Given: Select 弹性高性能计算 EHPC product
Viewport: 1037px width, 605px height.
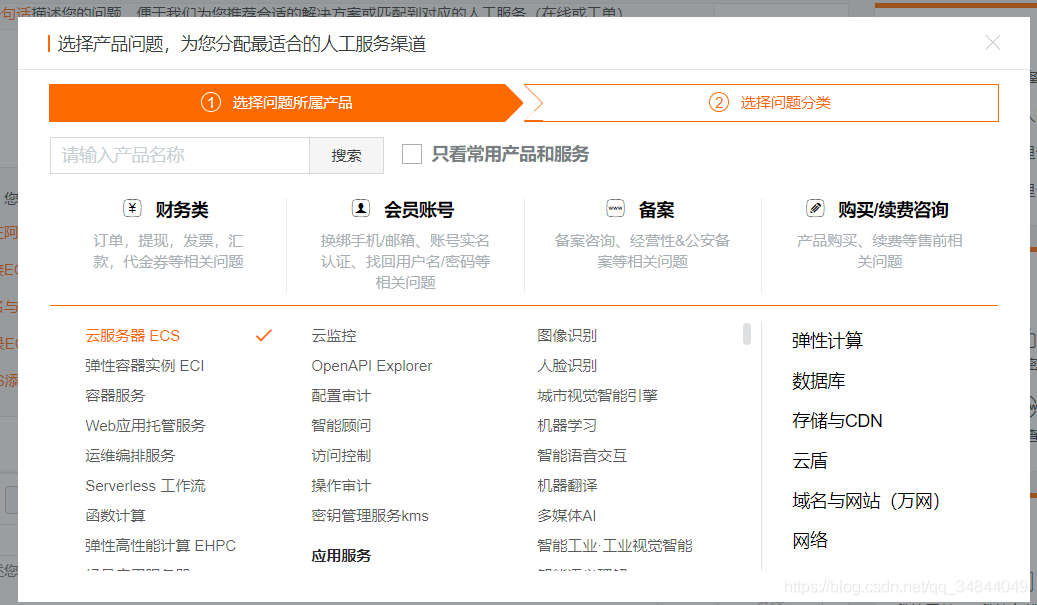Looking at the screenshot, I should pos(161,545).
